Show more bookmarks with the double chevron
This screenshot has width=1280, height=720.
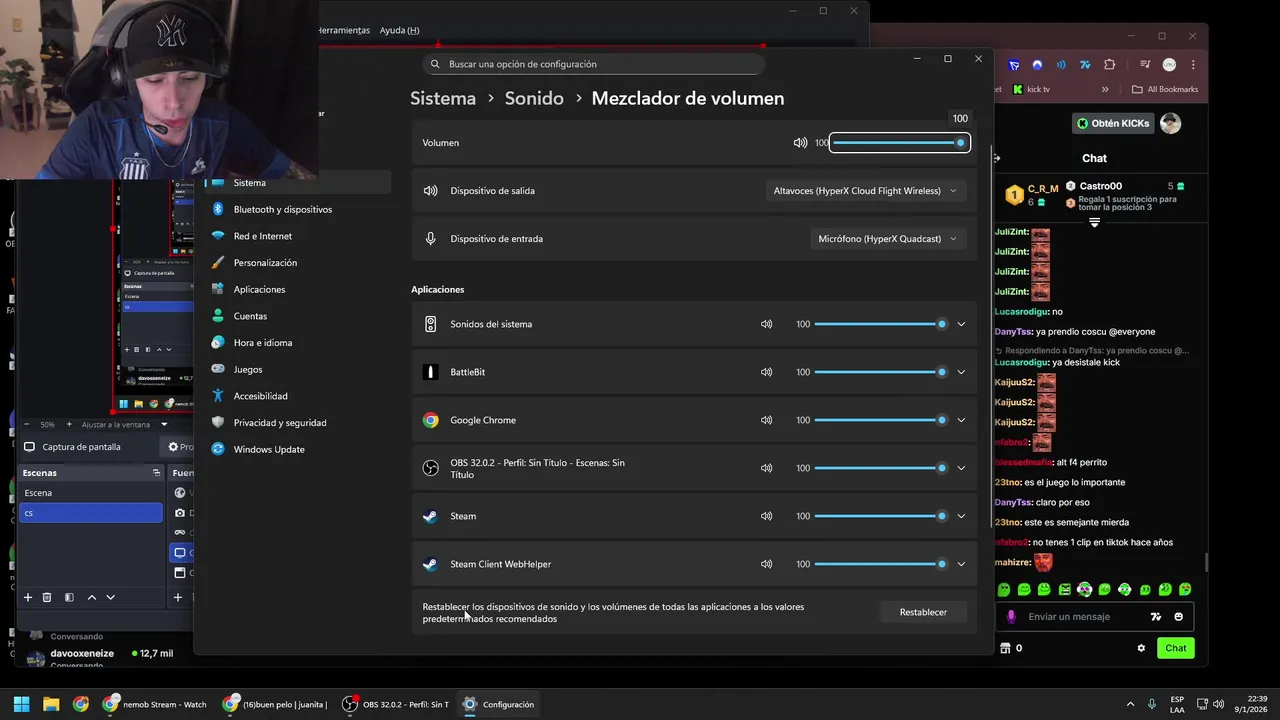click(x=1105, y=89)
